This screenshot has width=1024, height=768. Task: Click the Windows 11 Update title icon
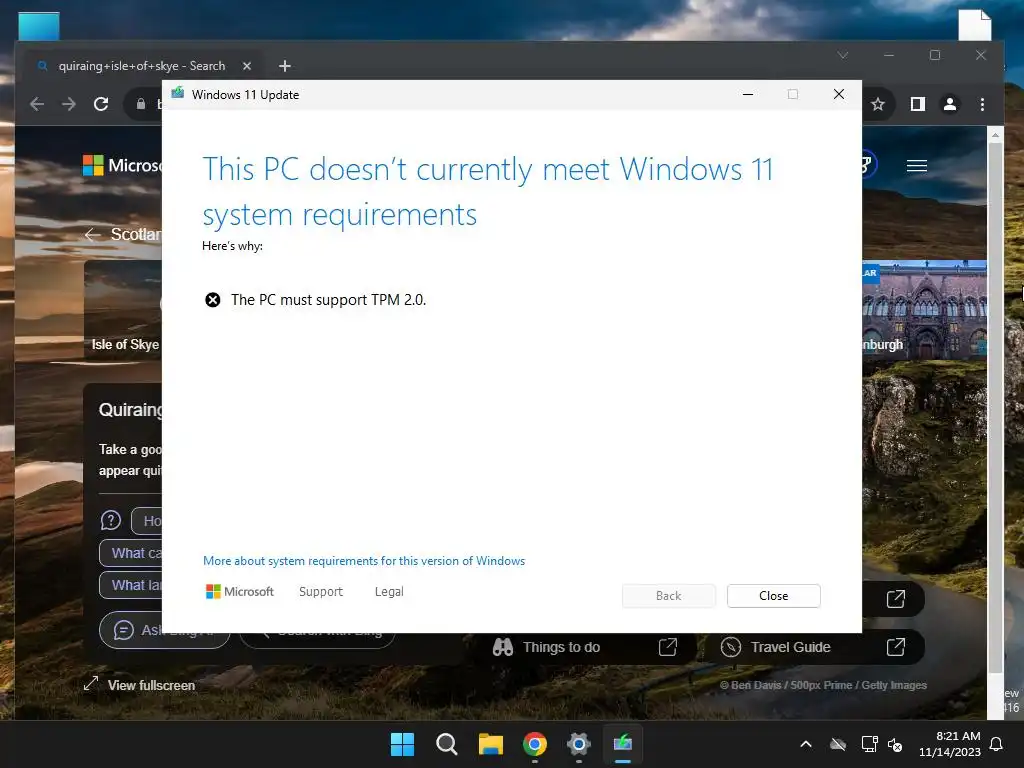tap(178, 93)
